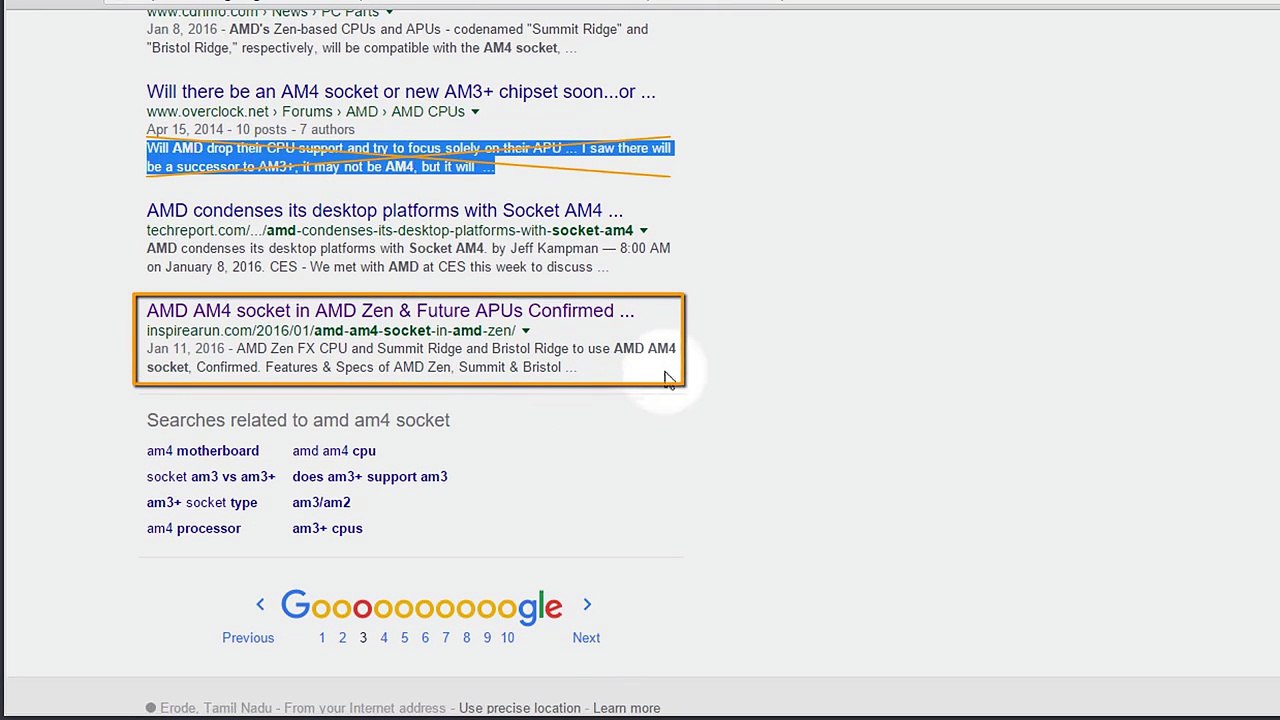Jump to results page 8
Viewport: 1280px width, 720px height.
466,638
